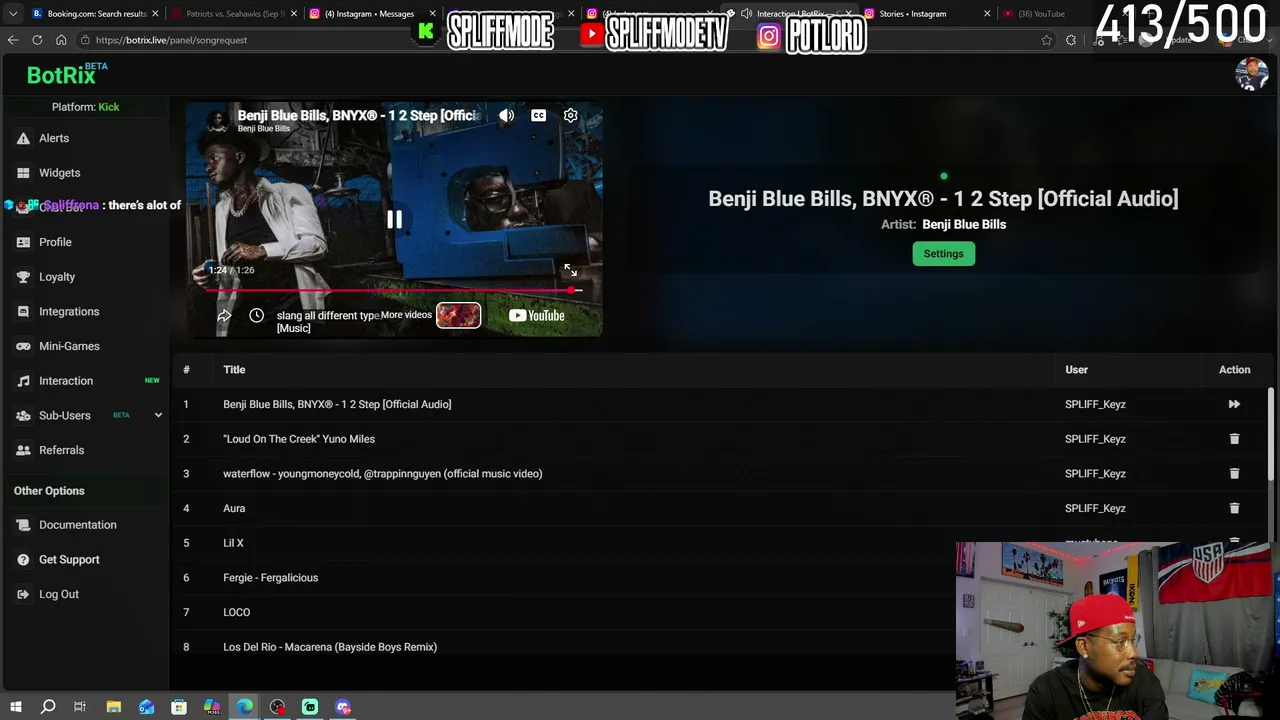Click the YouTube logo in the player
Viewport: 1280px width, 720px height.
pos(537,316)
